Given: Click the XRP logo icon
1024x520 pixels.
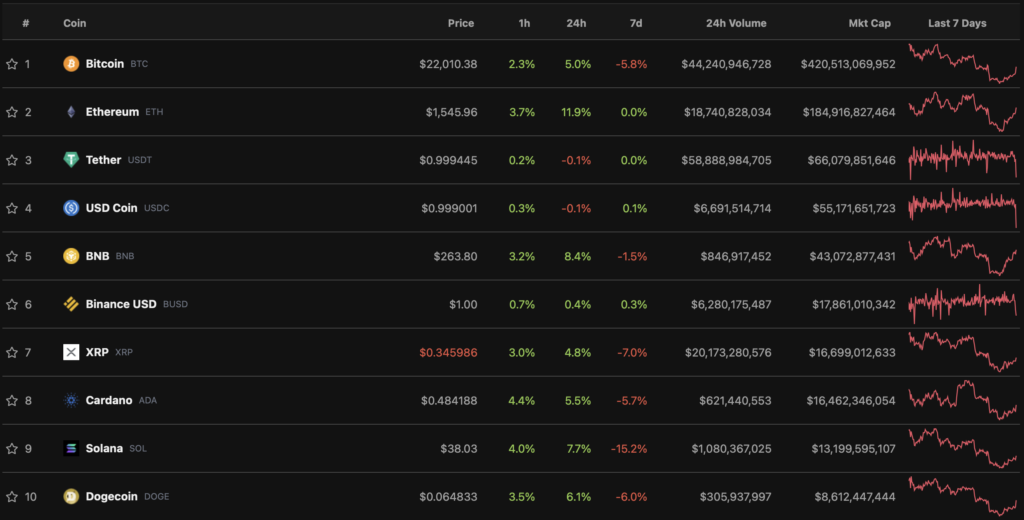Looking at the screenshot, I should pos(71,352).
